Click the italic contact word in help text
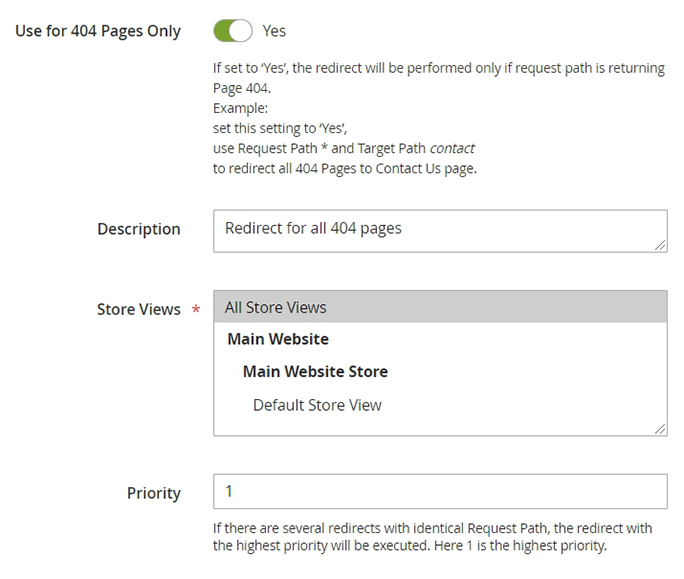This screenshot has width=684, height=579. click(452, 148)
